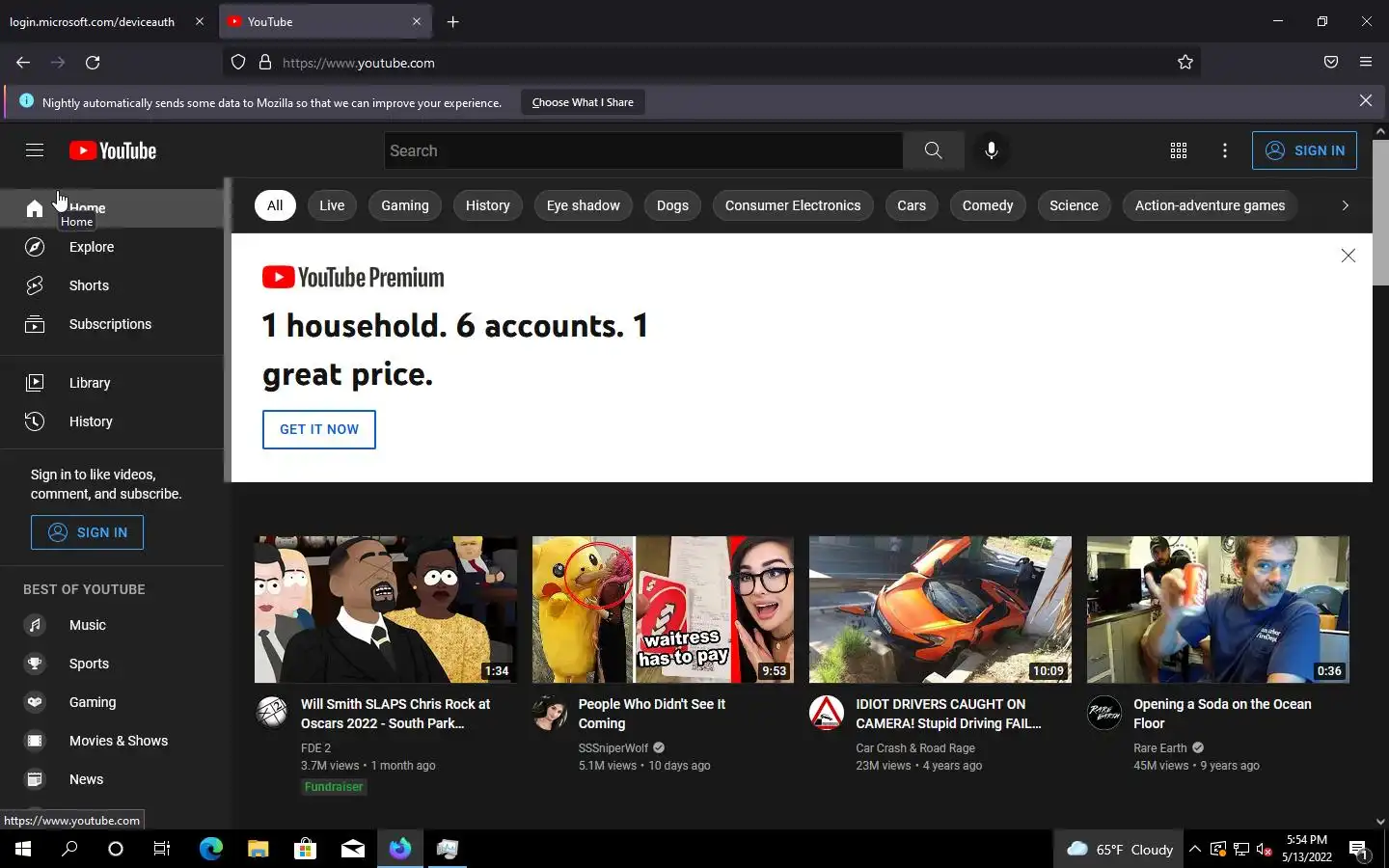Click the YouTube logo
Viewport: 1389px width, 868px height.
pyautogui.click(x=113, y=150)
